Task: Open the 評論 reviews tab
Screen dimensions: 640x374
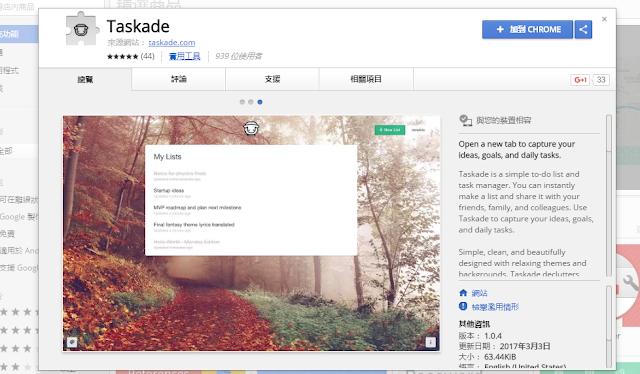Action: point(179,79)
